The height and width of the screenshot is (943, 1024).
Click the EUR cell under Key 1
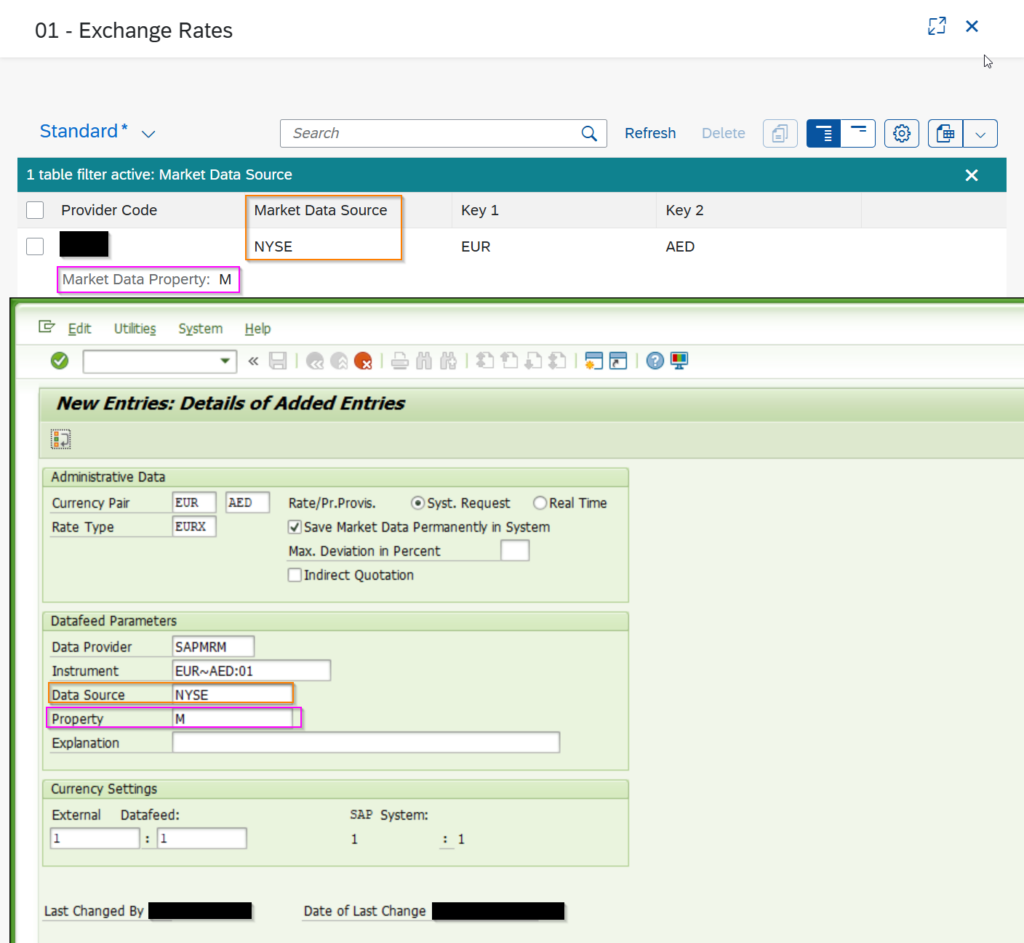(475, 246)
